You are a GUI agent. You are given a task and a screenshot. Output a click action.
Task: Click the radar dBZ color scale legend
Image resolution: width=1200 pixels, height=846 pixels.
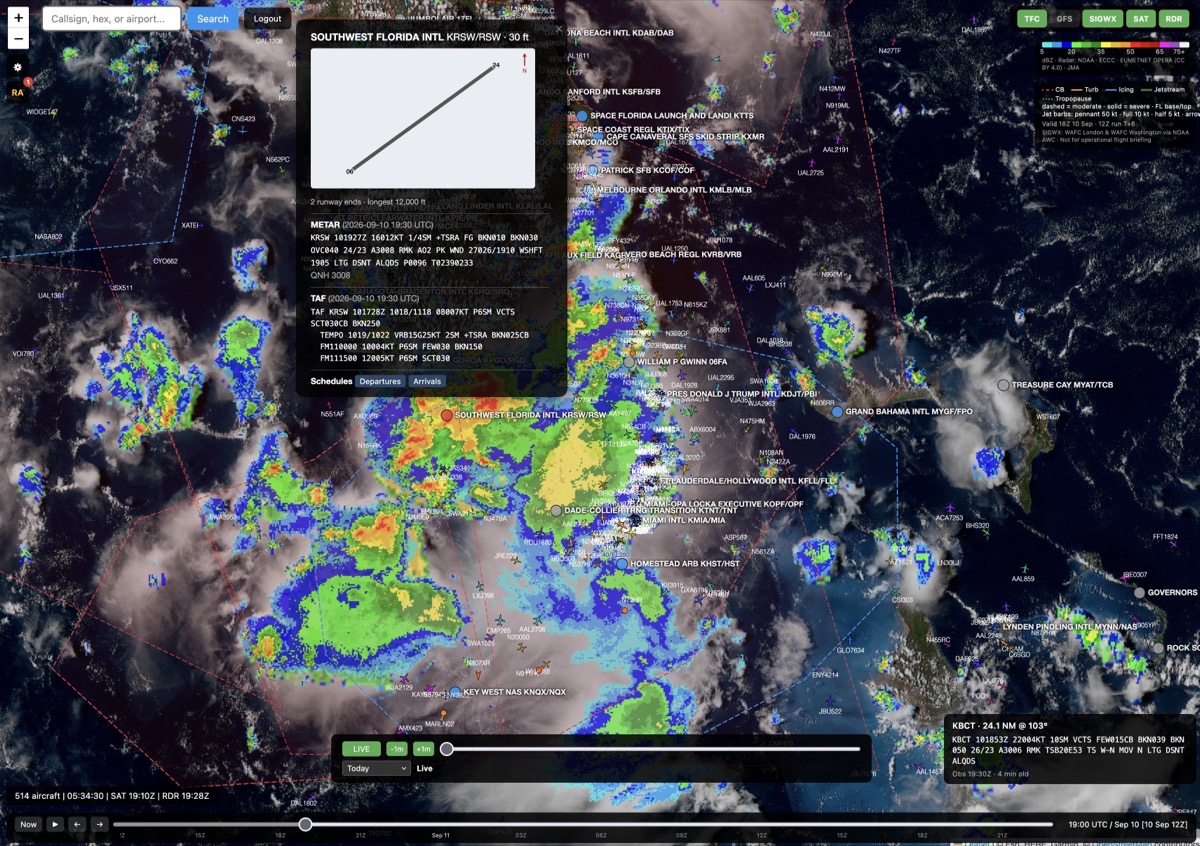(x=1115, y=45)
